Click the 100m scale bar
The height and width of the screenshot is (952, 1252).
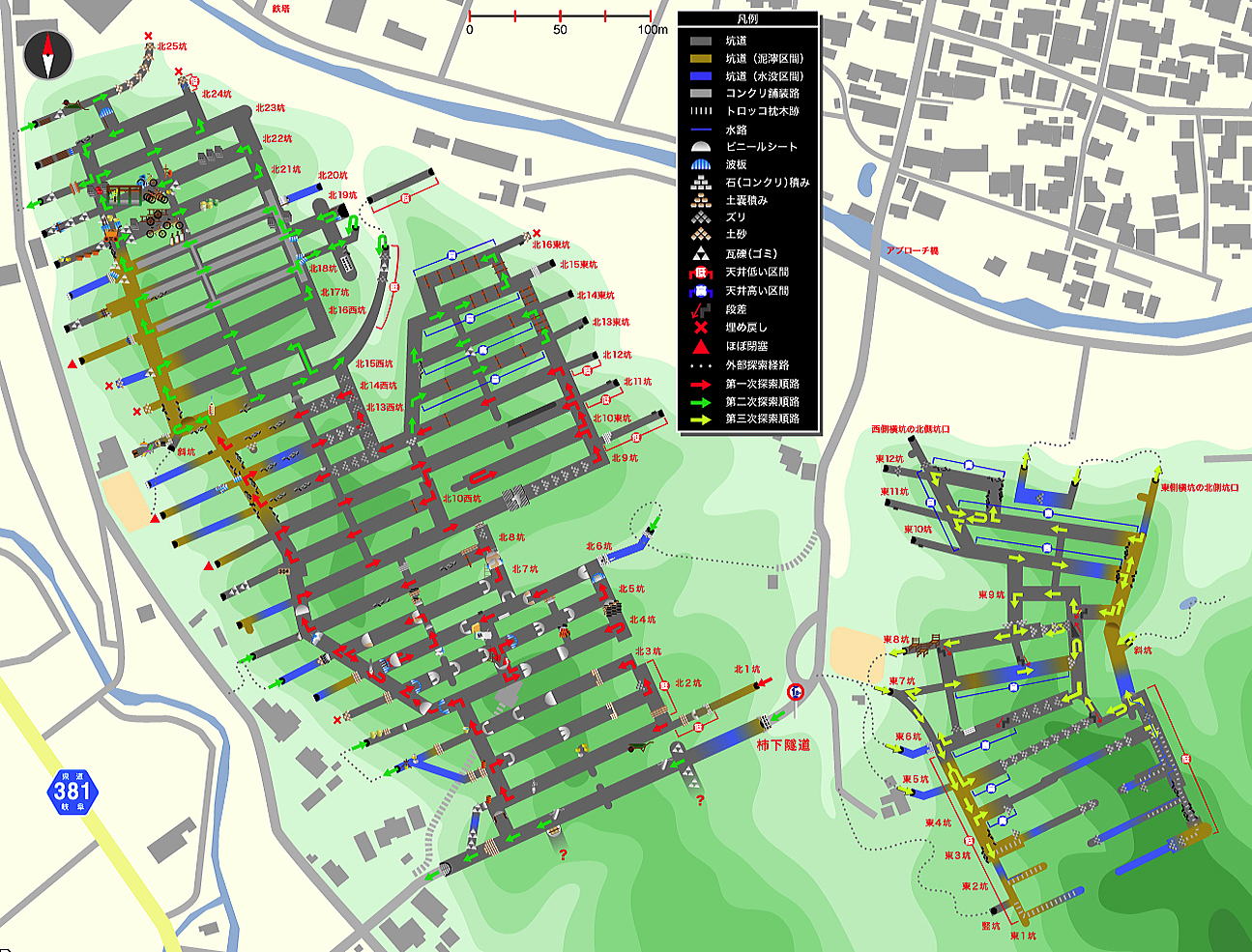561,16
